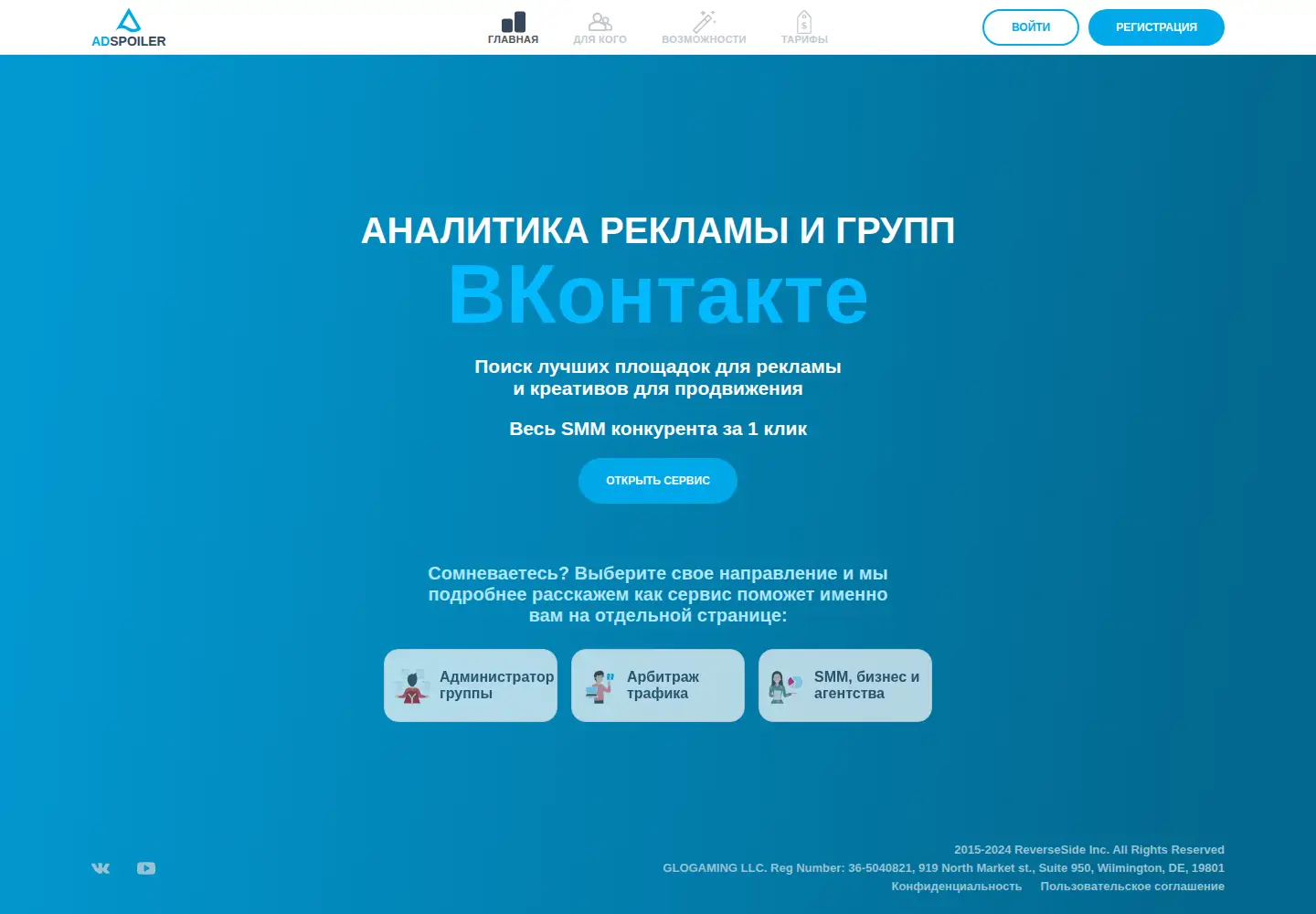Click the Администратор группы avatar illustration
This screenshot has height=914, width=1316.
pyautogui.click(x=412, y=685)
